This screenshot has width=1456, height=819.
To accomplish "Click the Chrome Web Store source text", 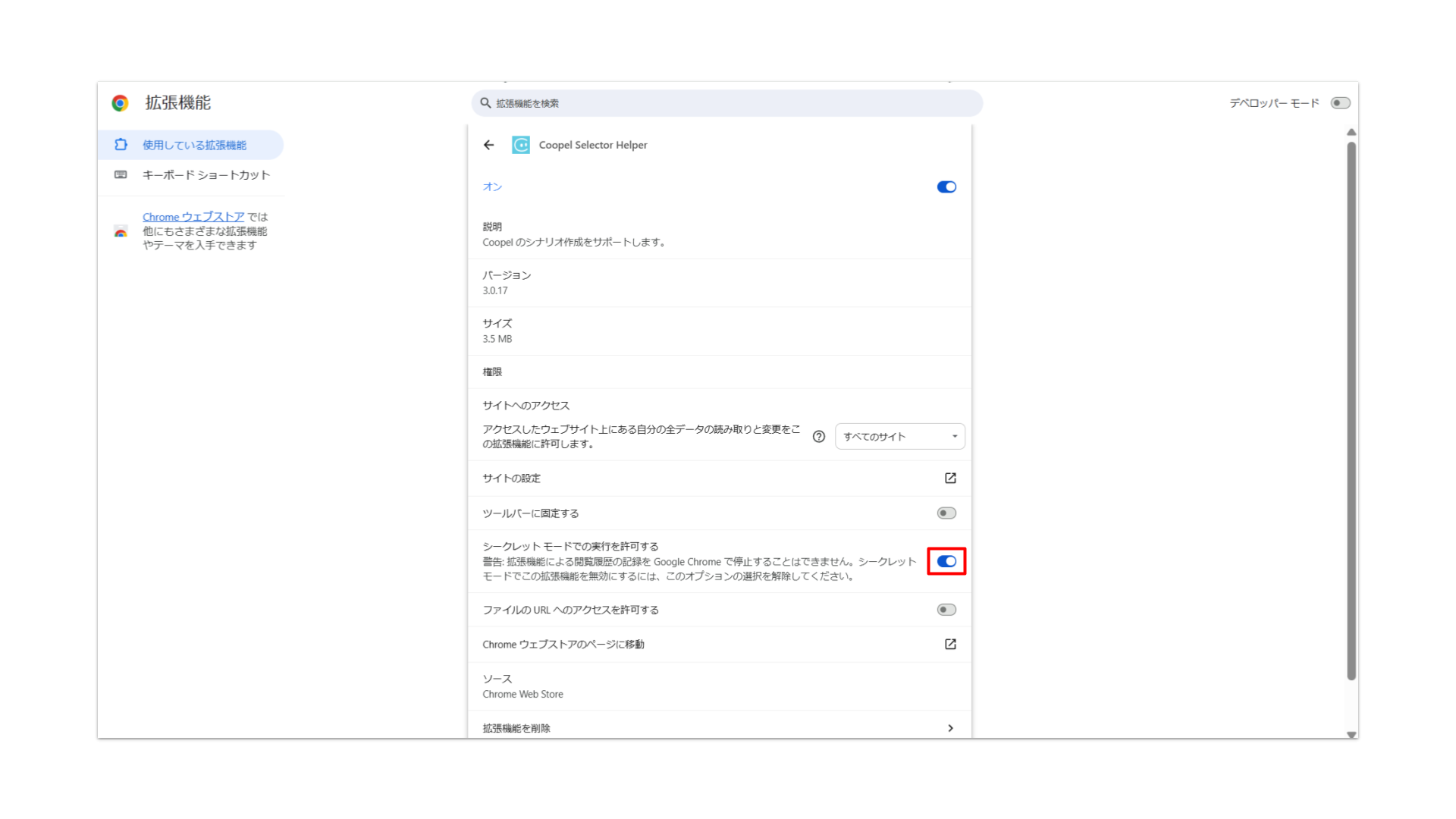I will (x=522, y=695).
